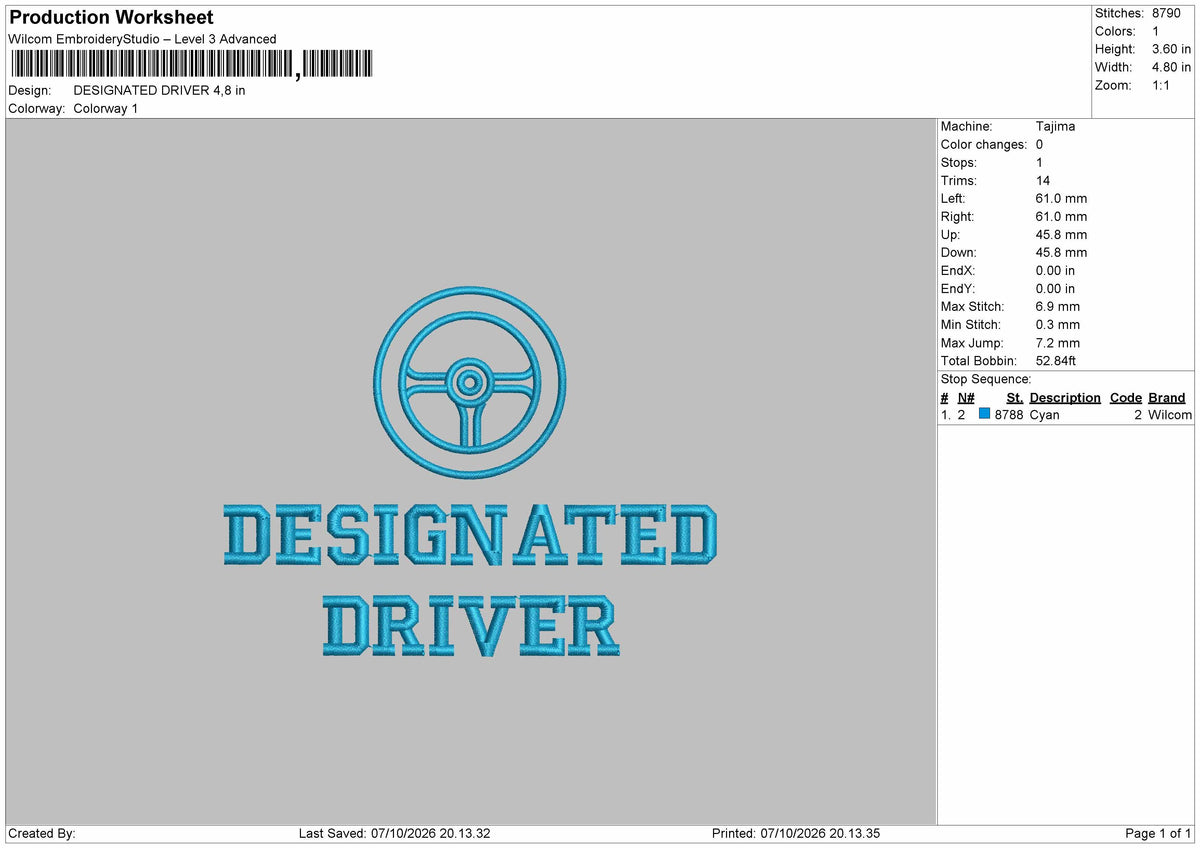This screenshot has height=848, width=1200.
Task: Click the 'Design:' label
Action: pyautogui.click(x=30, y=90)
